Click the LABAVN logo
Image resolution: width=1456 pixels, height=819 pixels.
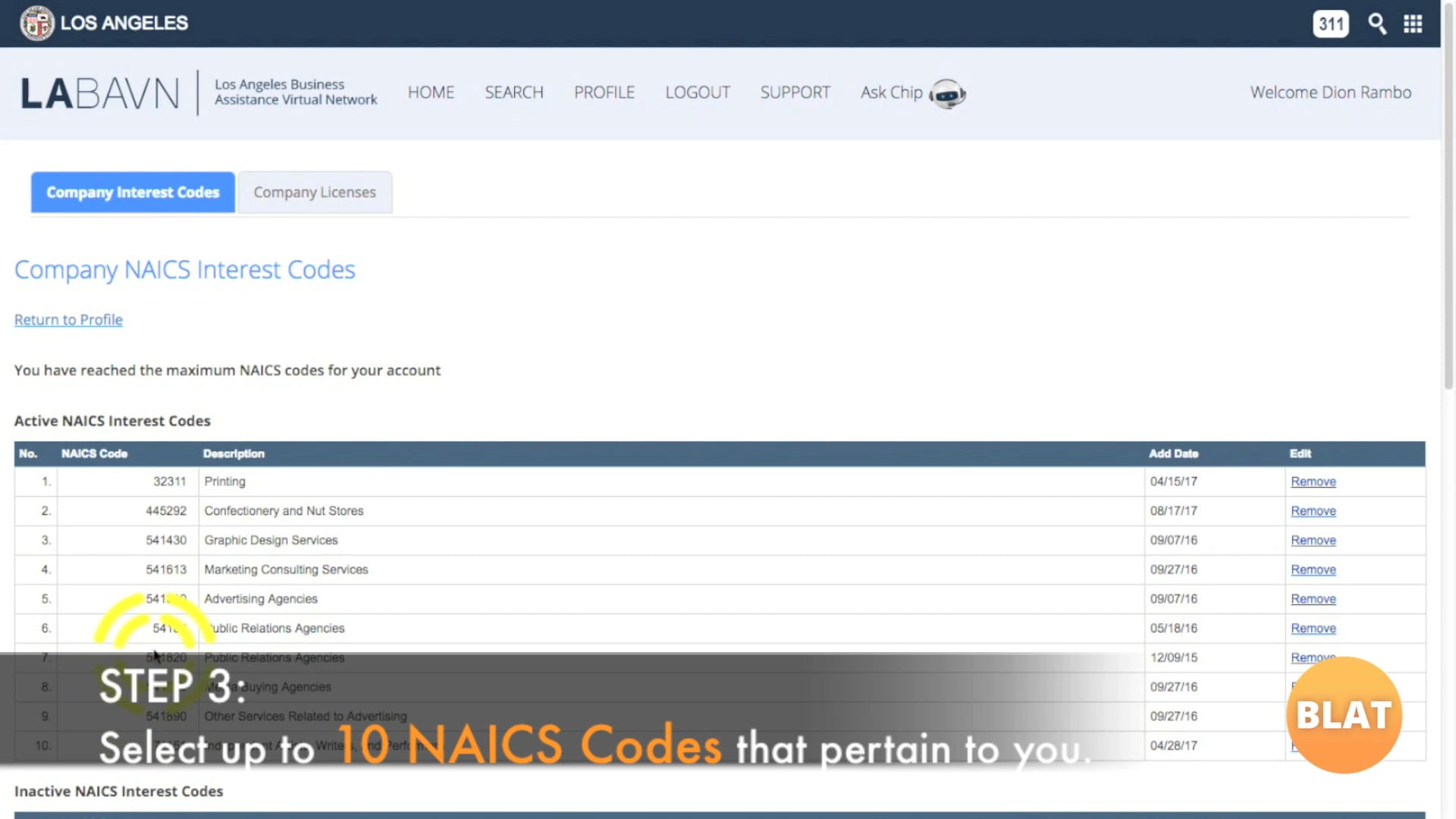click(100, 93)
